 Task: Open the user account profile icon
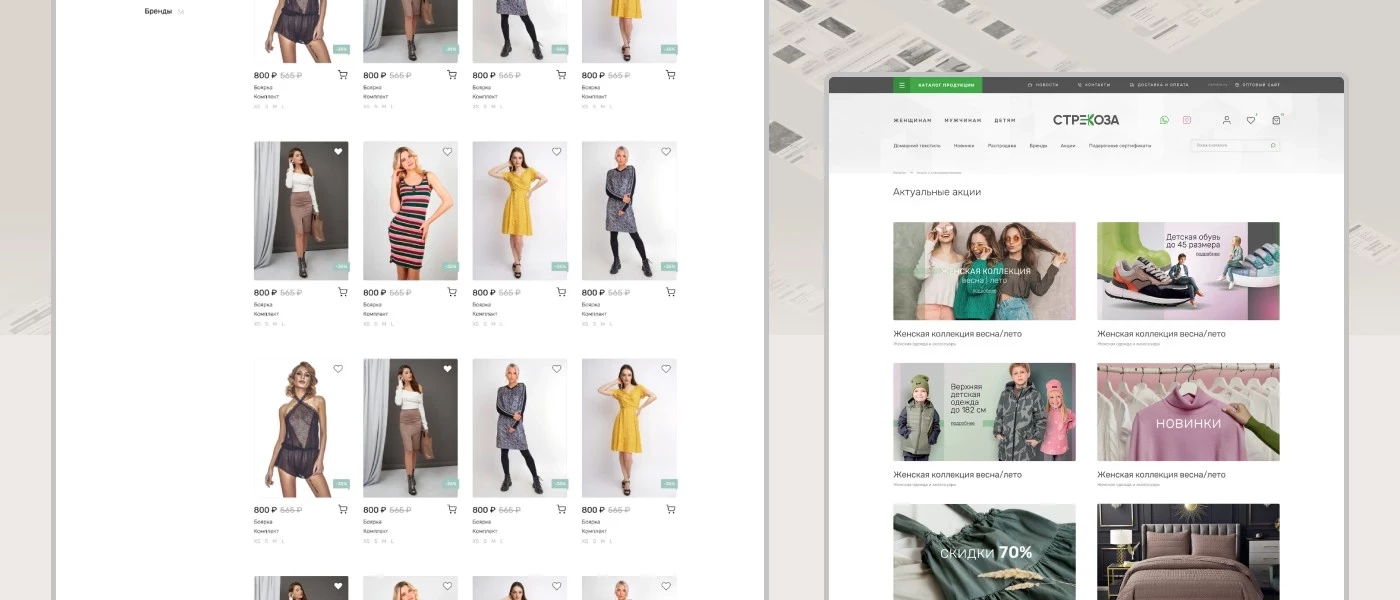point(1227,120)
